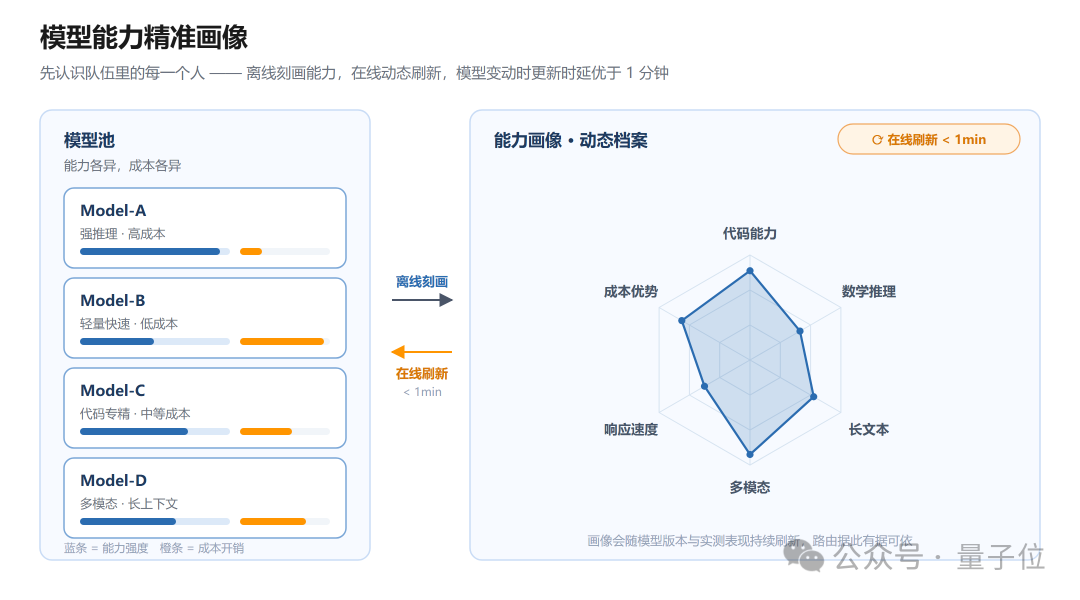Click the 成本优势 radar label
This screenshot has width=1080, height=600.
[x=631, y=291]
